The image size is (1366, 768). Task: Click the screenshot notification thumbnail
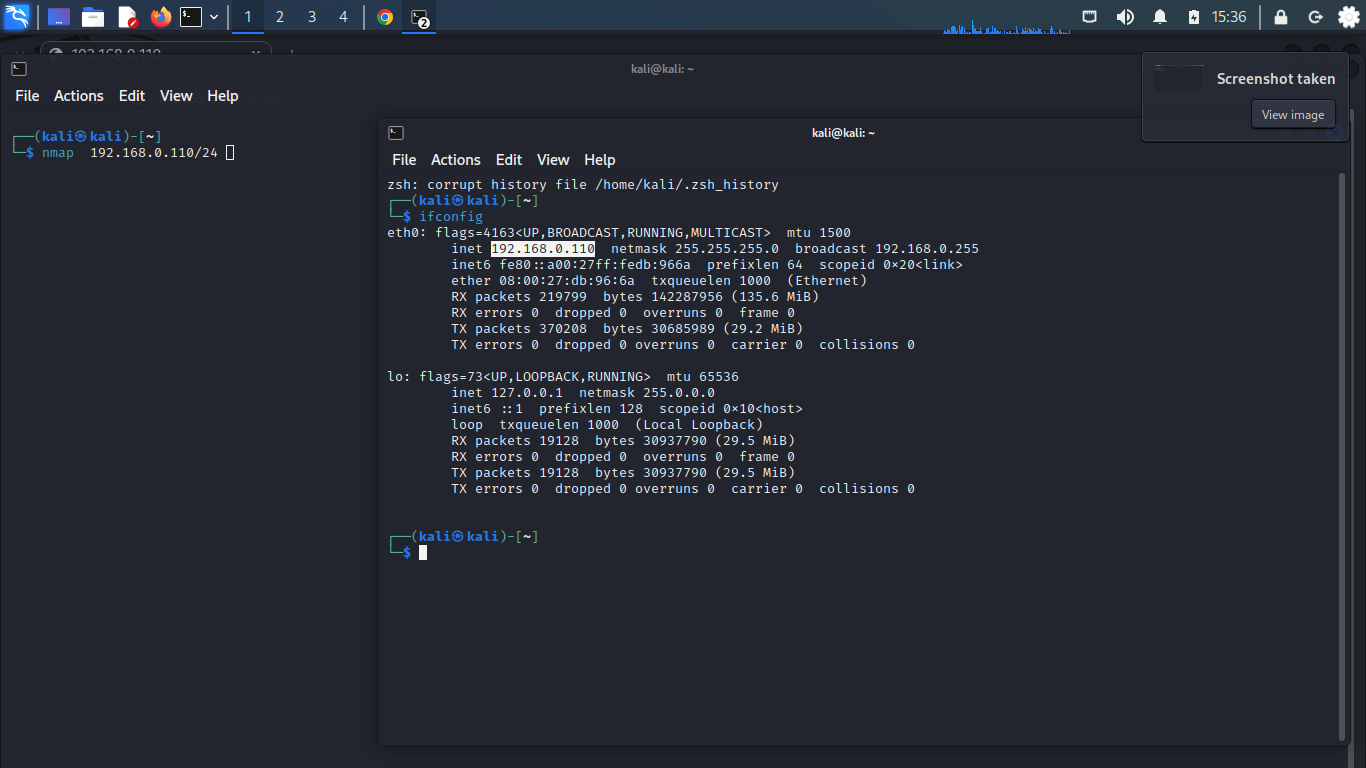[1178, 79]
